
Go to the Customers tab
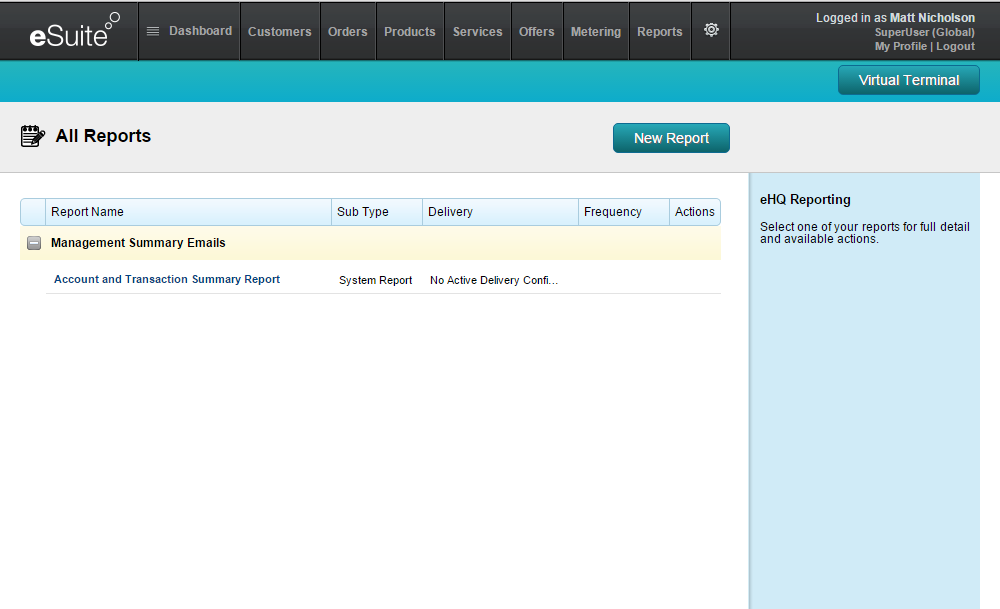click(279, 32)
